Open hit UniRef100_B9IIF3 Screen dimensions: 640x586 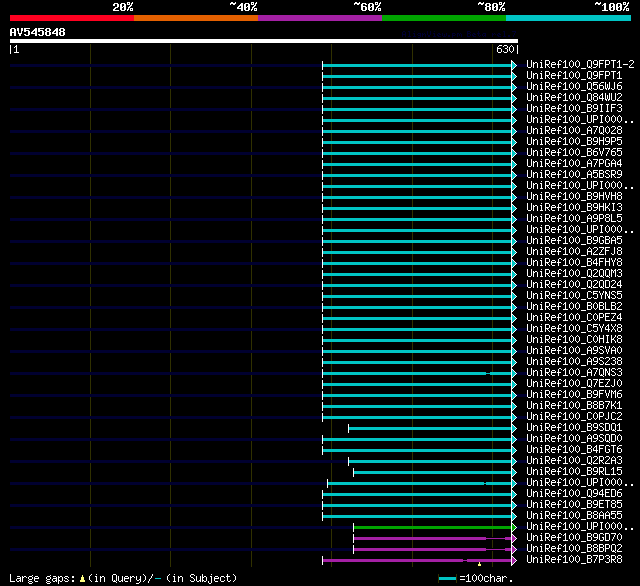(x=574, y=109)
